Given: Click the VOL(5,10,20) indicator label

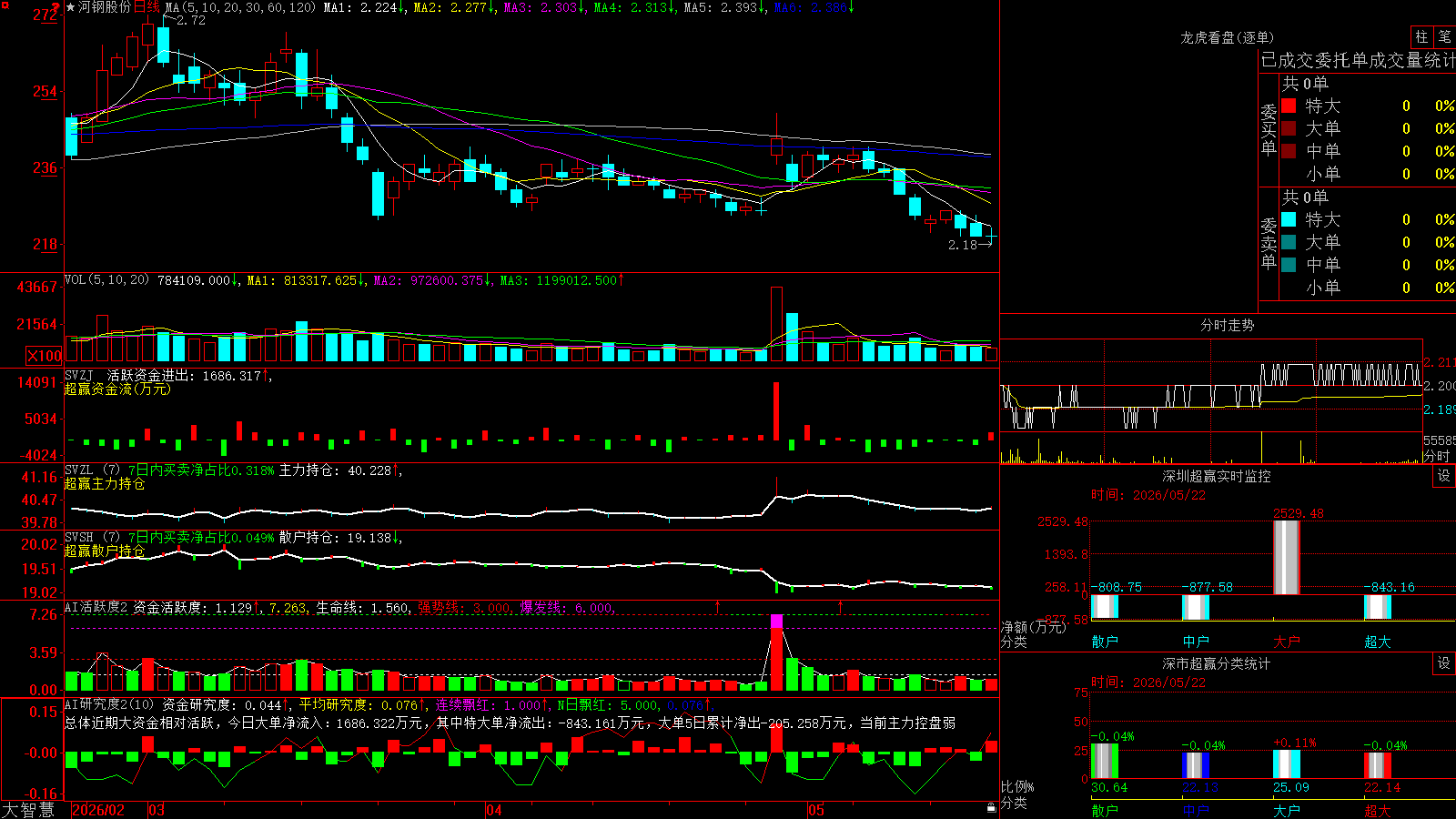Looking at the screenshot, I should [106, 280].
